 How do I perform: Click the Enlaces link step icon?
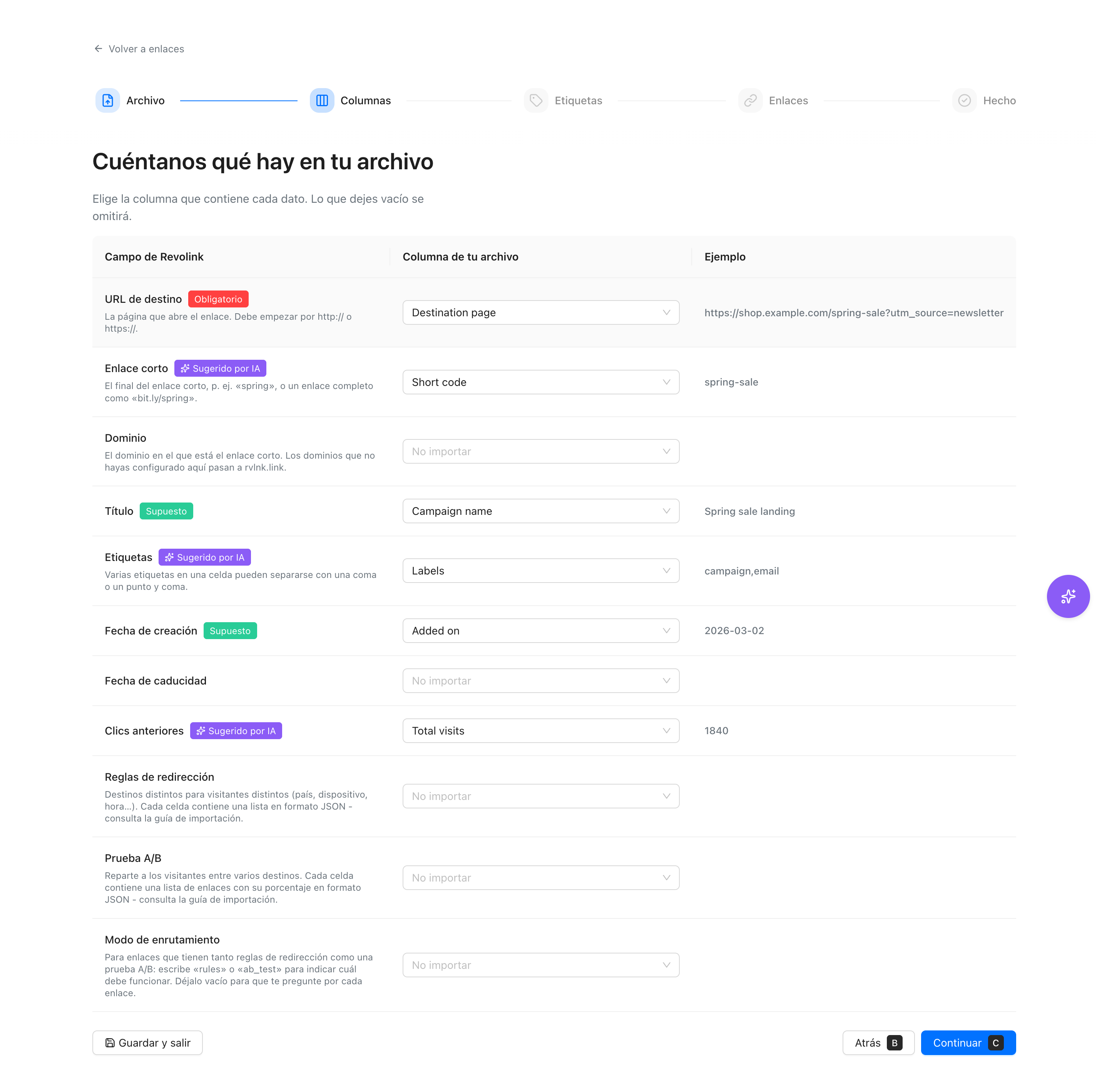(751, 100)
